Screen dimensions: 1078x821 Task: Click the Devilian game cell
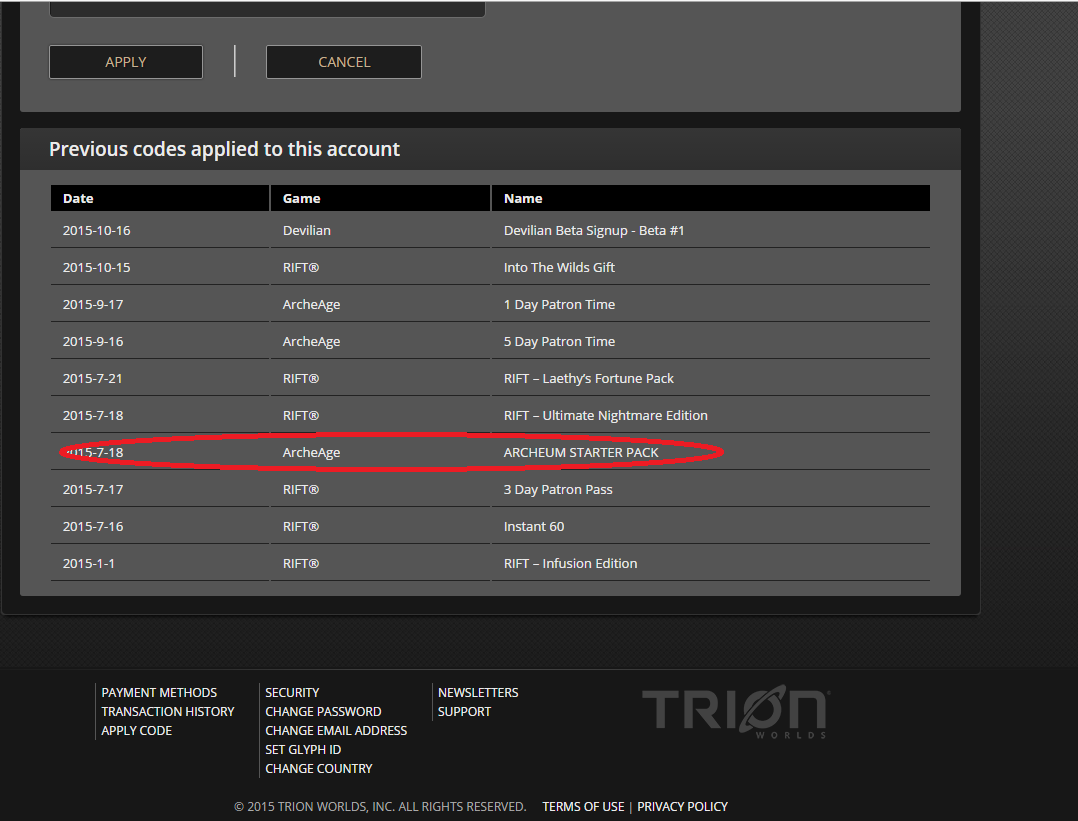point(307,230)
